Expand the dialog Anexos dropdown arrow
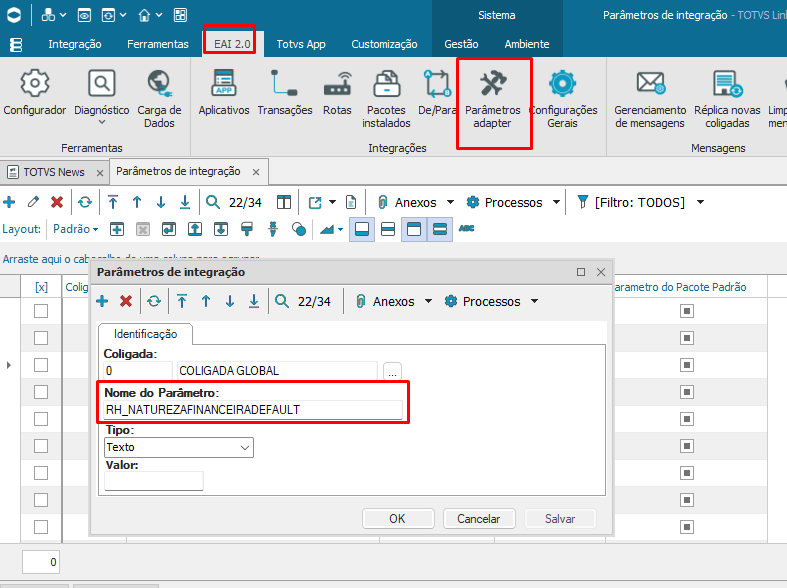This screenshot has width=787, height=588. tap(428, 301)
